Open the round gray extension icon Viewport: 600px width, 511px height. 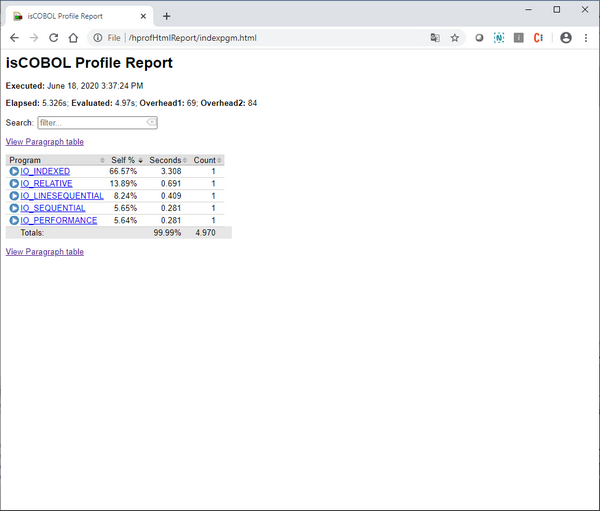[479, 38]
